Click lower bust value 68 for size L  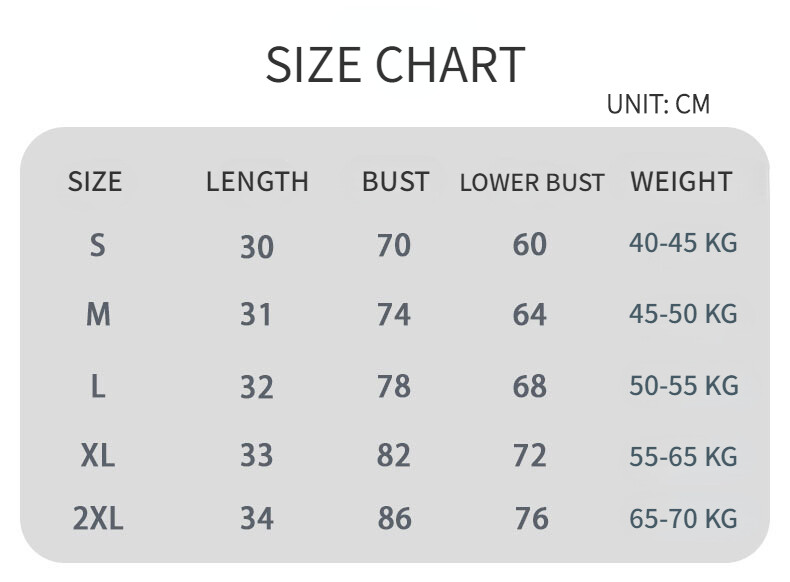(x=530, y=386)
